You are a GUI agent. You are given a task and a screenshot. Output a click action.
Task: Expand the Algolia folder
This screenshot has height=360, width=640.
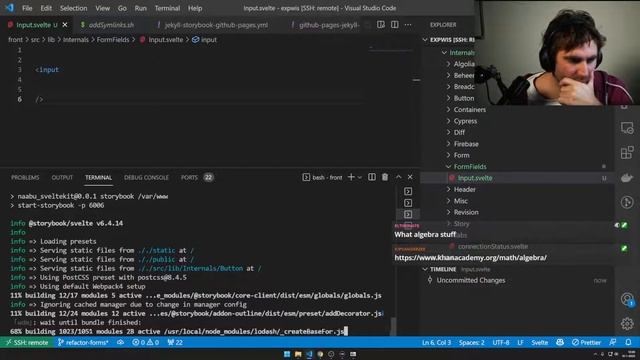click(x=464, y=64)
